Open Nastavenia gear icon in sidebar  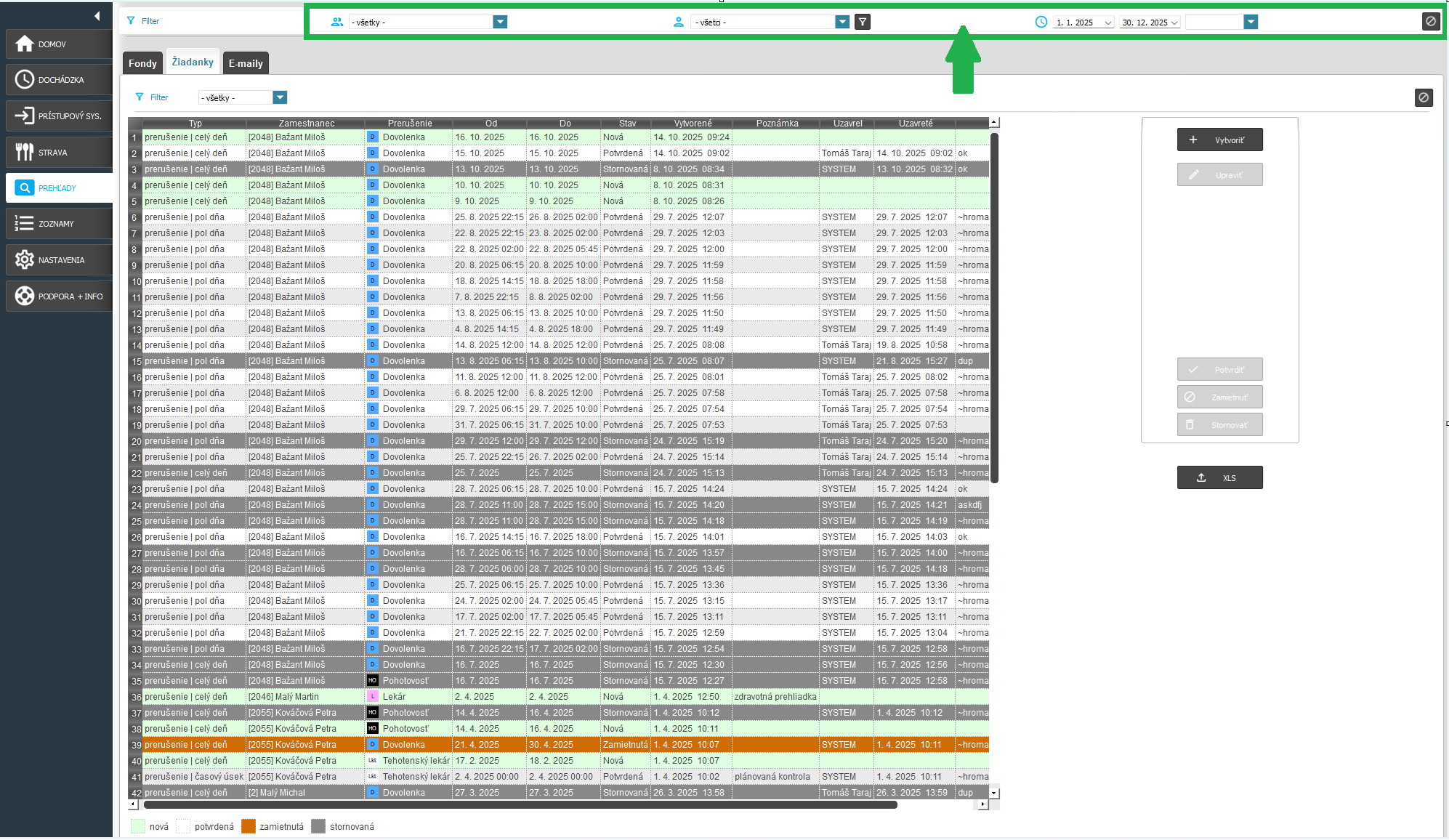tap(25, 259)
